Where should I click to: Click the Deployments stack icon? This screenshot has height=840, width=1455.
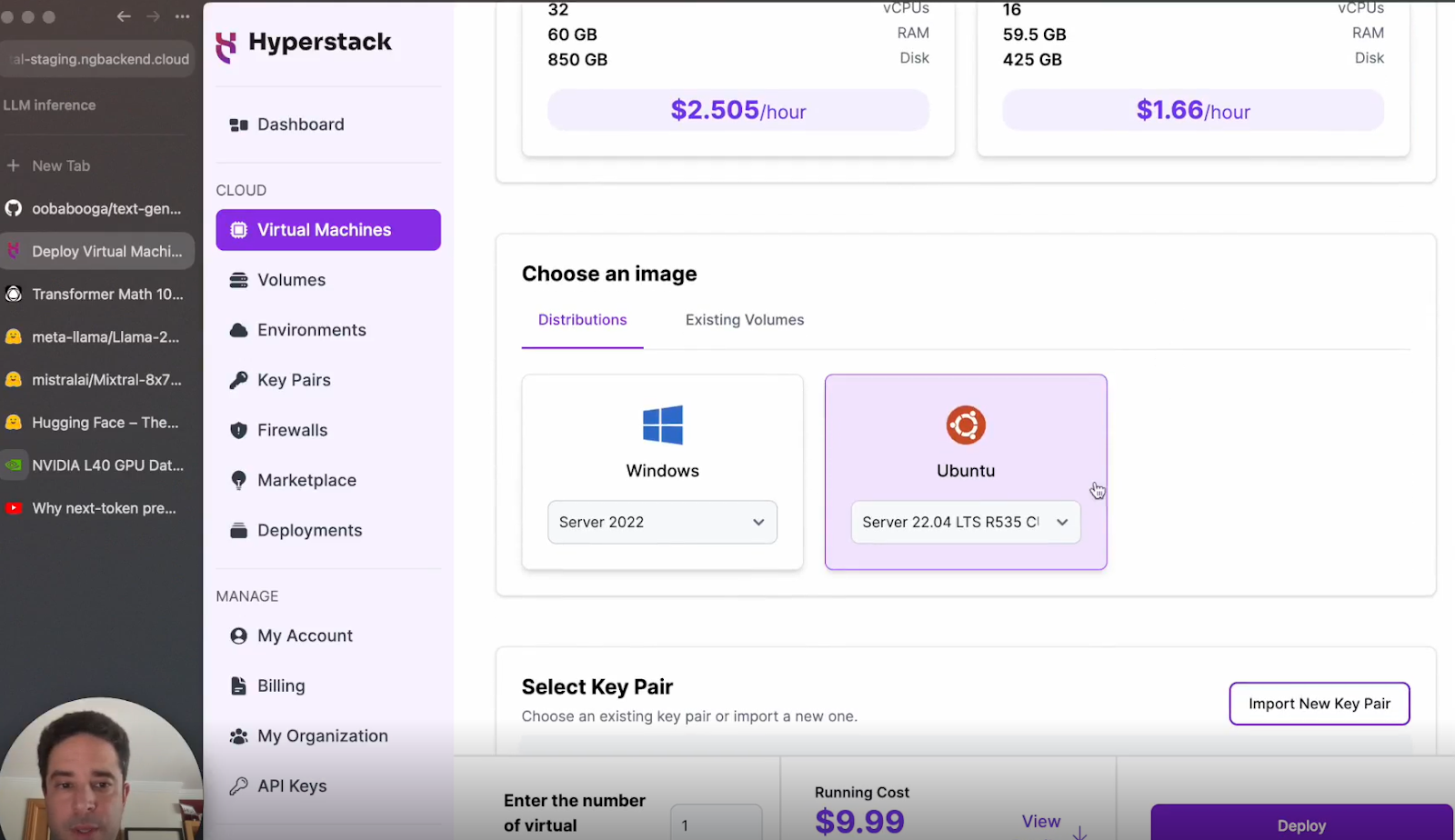[x=238, y=530]
